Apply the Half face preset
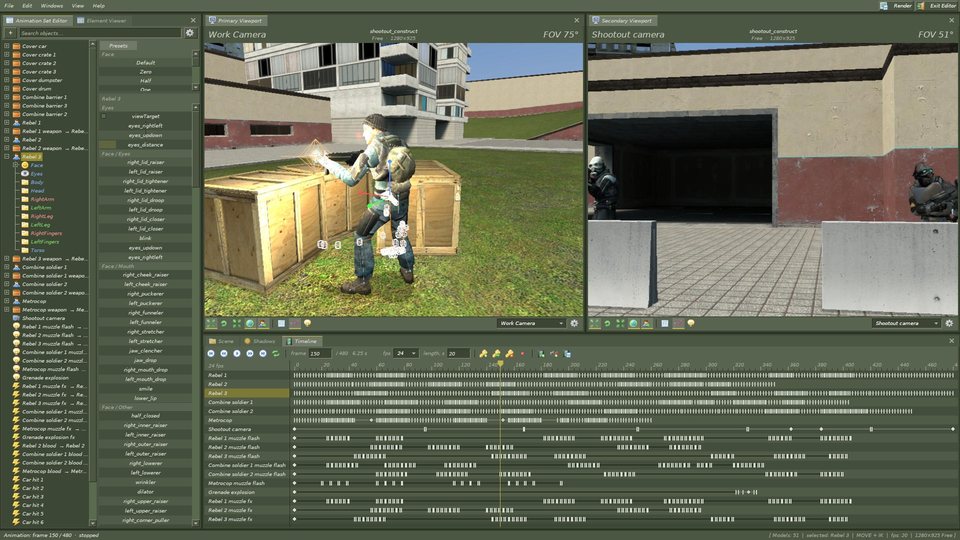960x540 pixels. tap(145, 81)
